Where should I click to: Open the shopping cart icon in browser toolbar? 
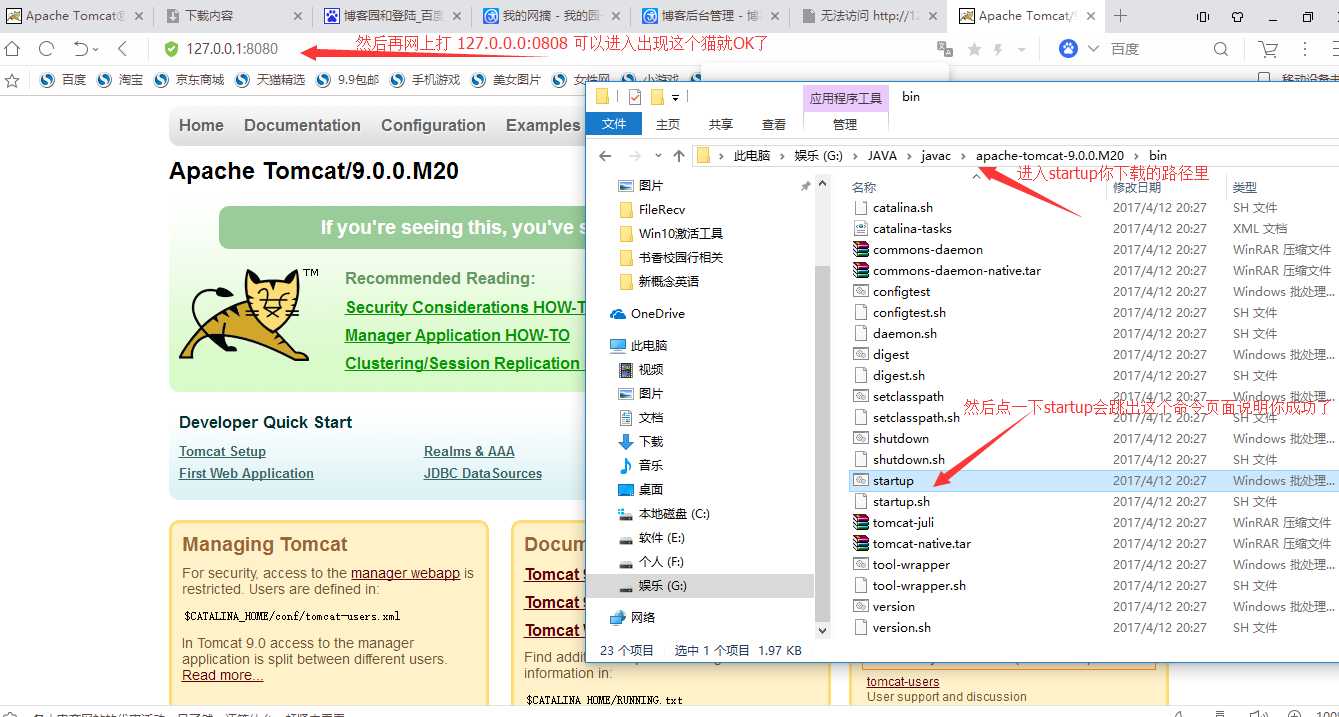point(1268,49)
